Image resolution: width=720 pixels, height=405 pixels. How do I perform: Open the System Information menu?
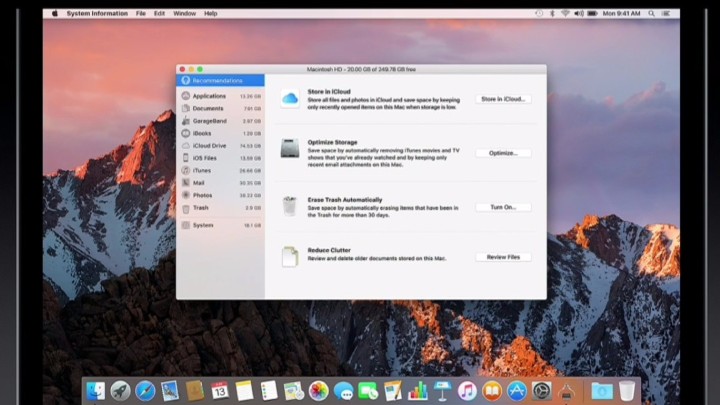(x=97, y=13)
